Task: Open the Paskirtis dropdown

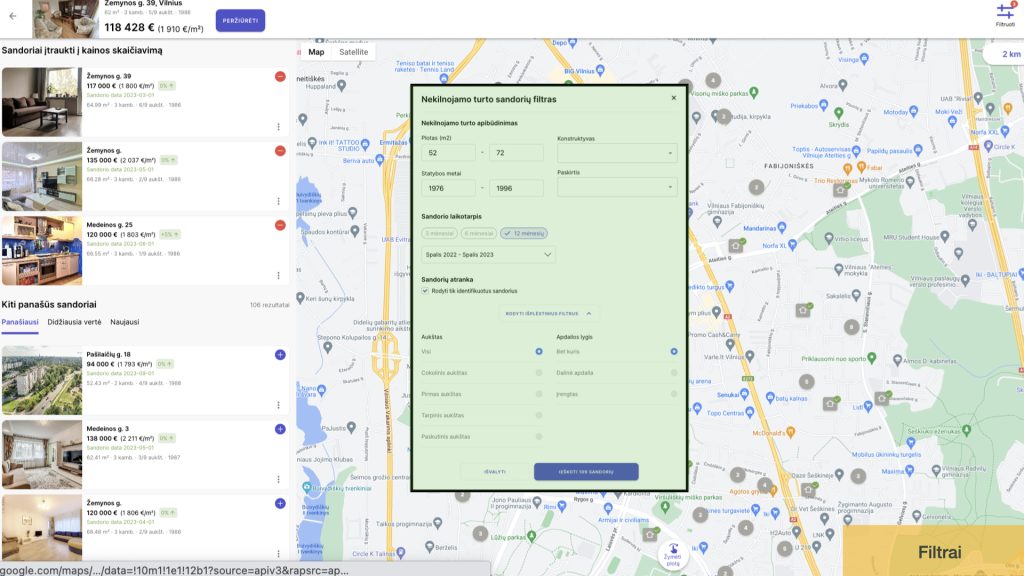Action: point(616,187)
